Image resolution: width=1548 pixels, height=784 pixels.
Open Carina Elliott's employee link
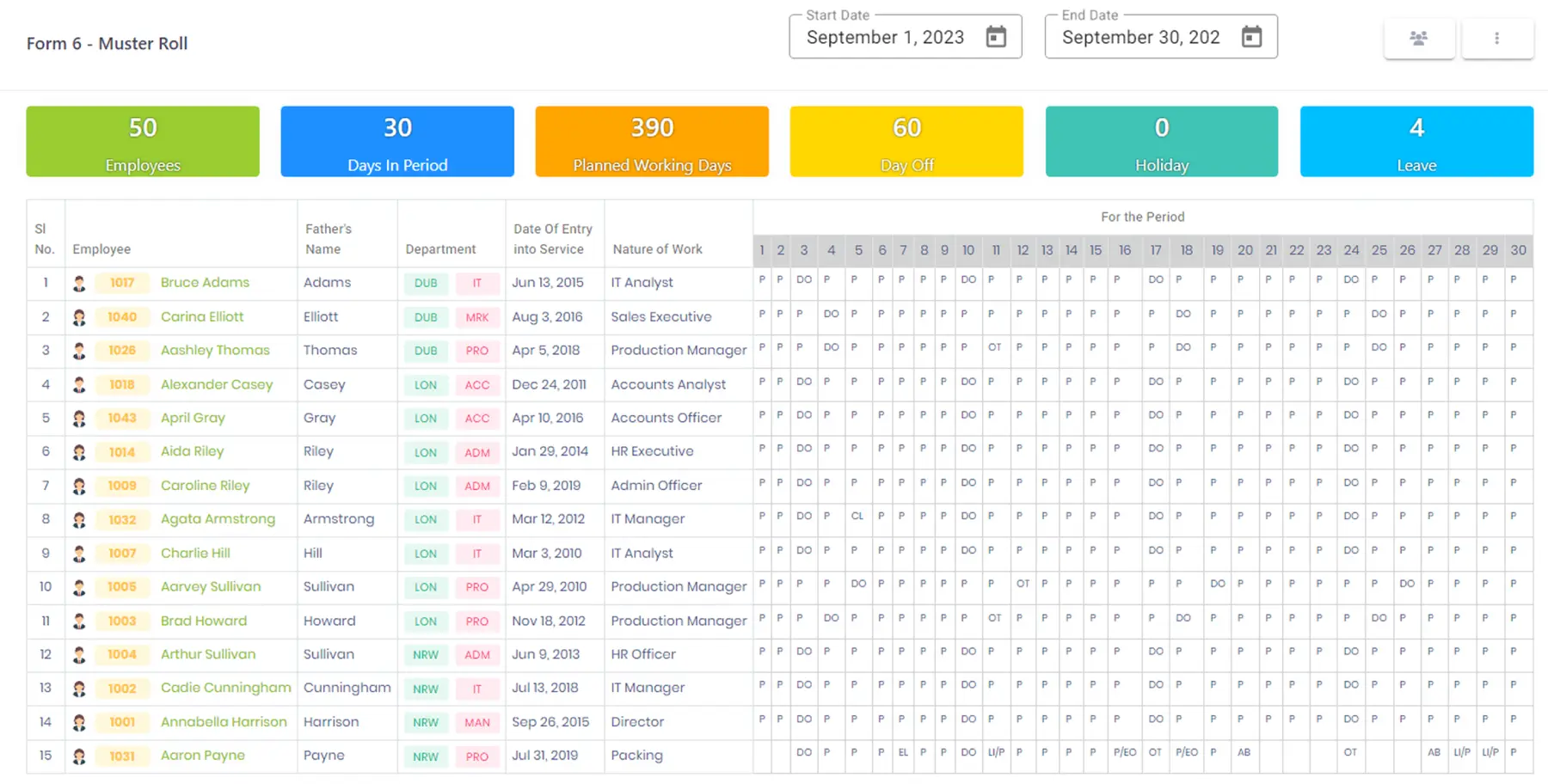click(x=202, y=316)
